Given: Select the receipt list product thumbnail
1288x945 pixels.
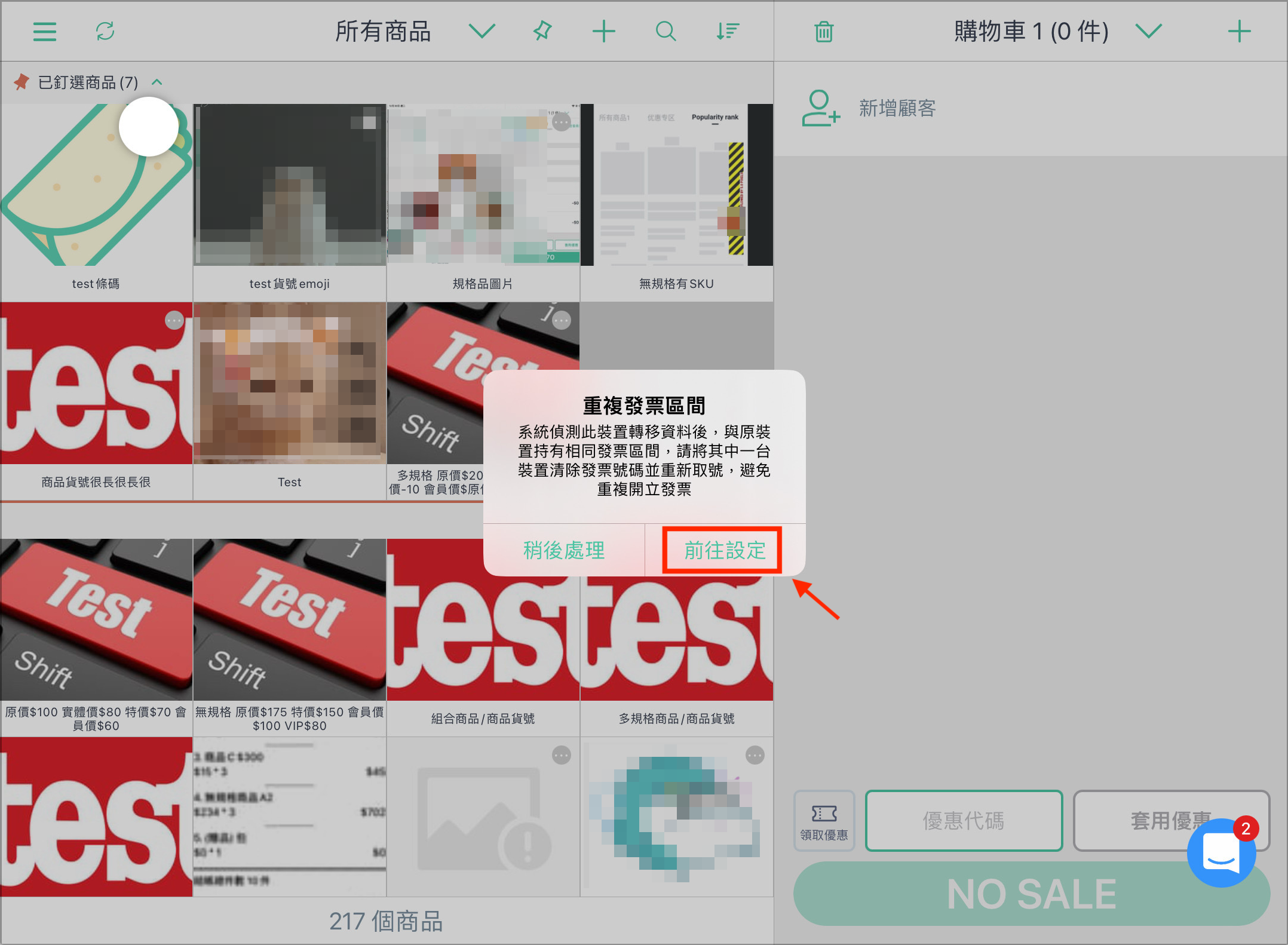Looking at the screenshot, I should (x=290, y=817).
